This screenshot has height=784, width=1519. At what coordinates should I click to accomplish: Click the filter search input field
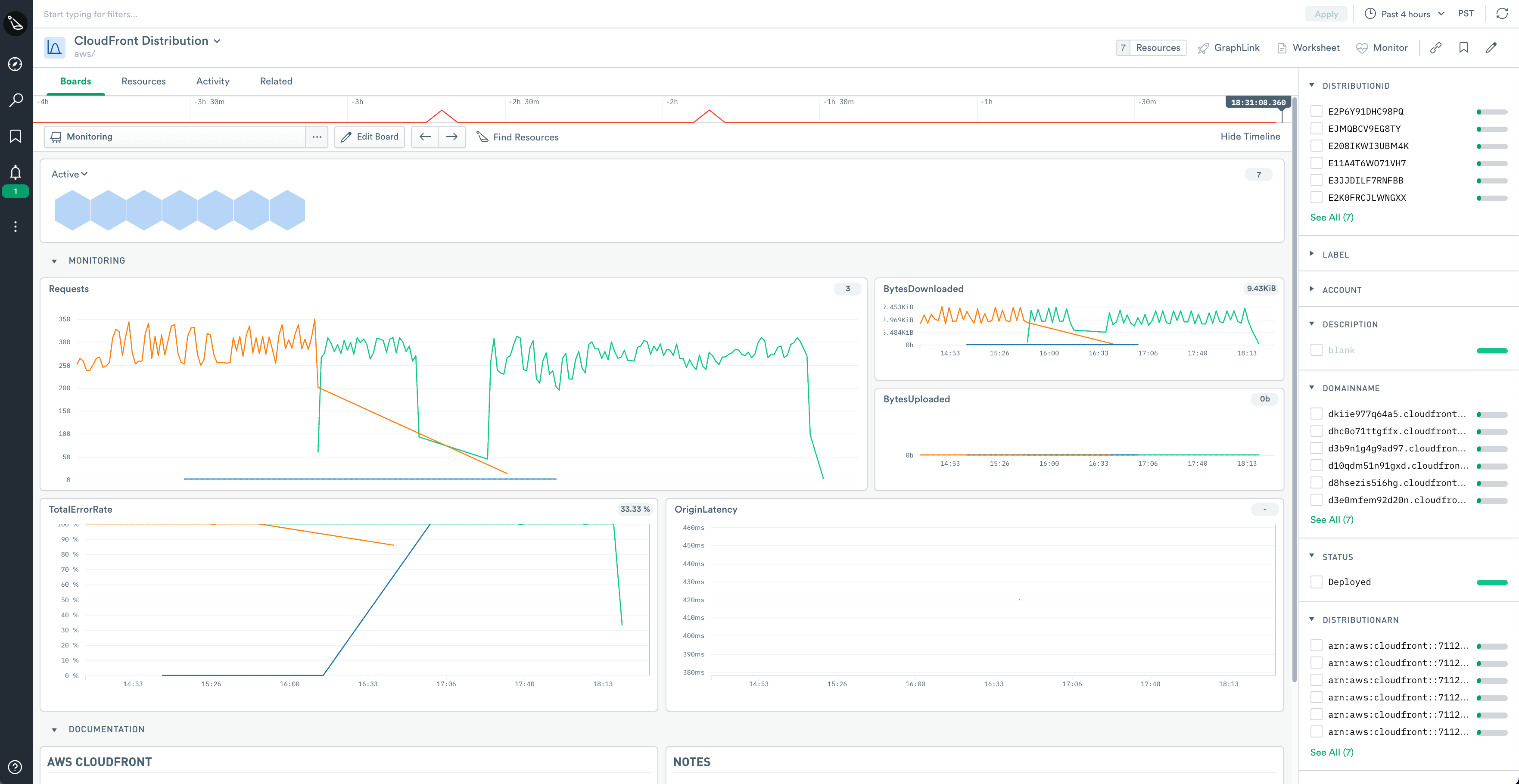point(666,14)
